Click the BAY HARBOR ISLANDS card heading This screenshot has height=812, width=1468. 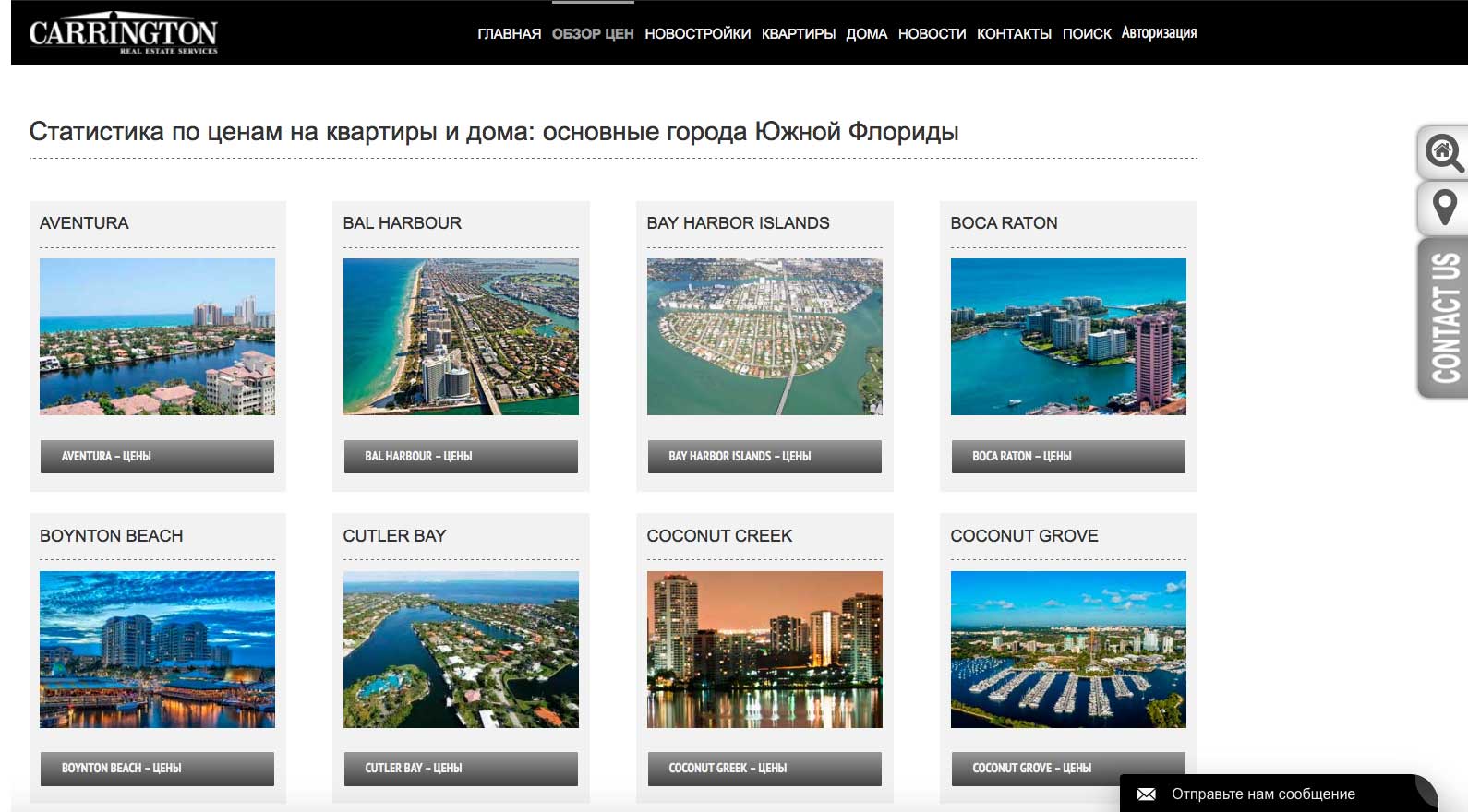(738, 223)
